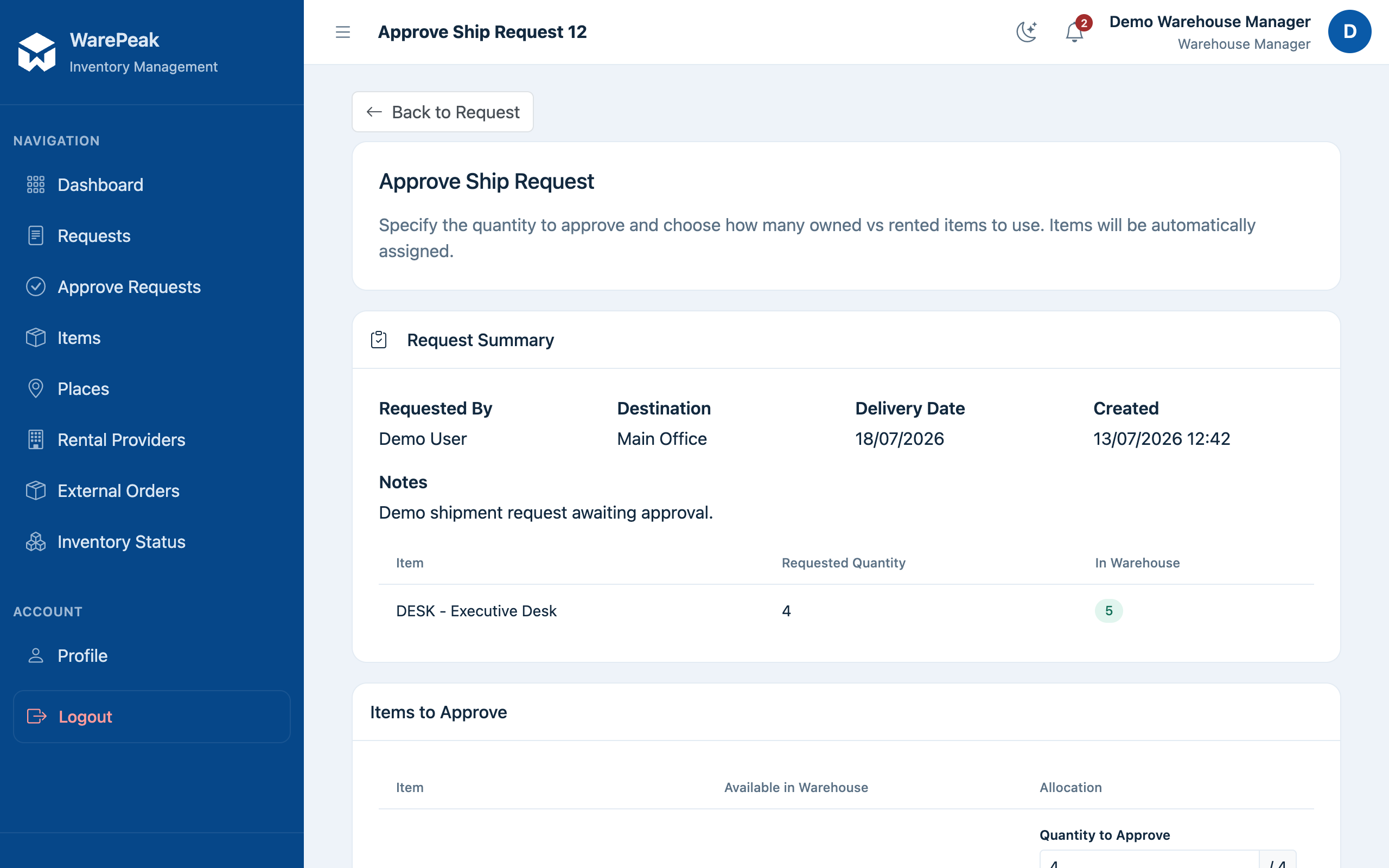This screenshot has width=1389, height=868.
Task: Click the Dashboard grid icon
Action: click(x=36, y=185)
